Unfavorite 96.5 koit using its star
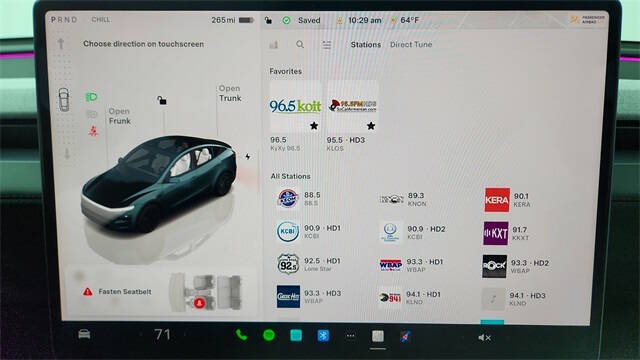This screenshot has height=360, width=640. [313, 125]
